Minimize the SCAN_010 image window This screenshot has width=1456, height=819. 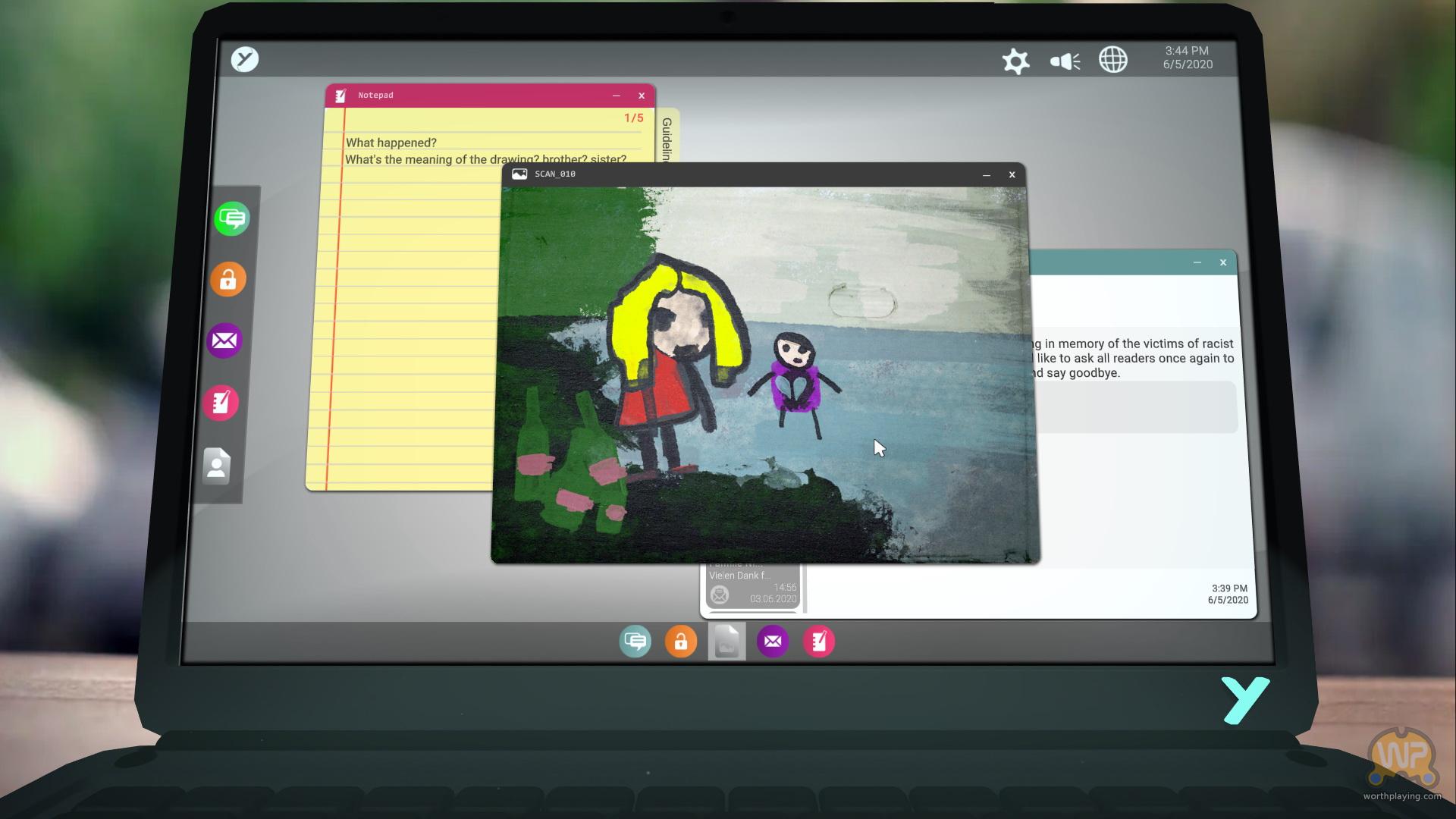tap(987, 175)
